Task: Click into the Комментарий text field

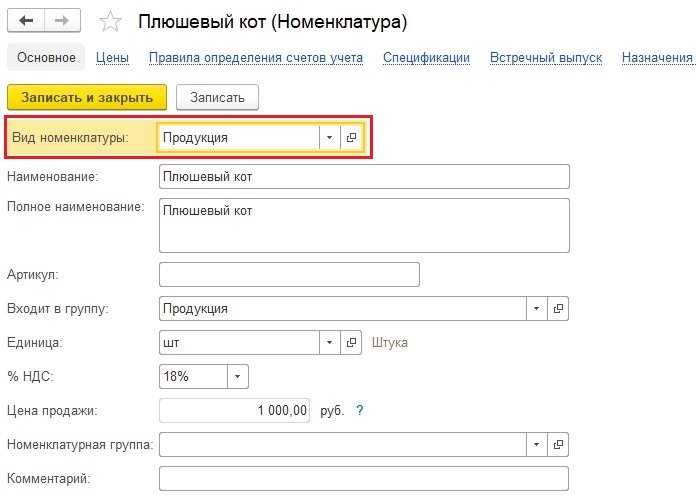Action: [364, 478]
